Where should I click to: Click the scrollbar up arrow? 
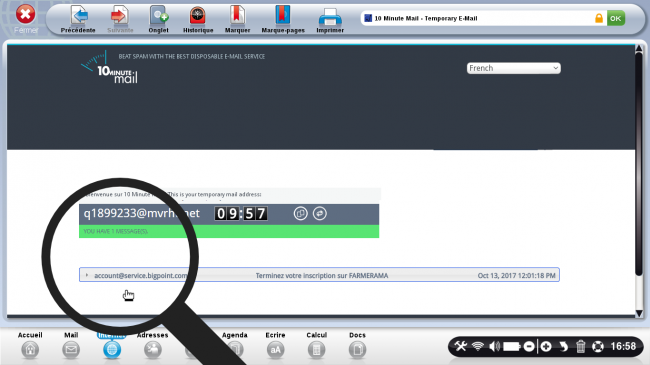coord(639,49)
